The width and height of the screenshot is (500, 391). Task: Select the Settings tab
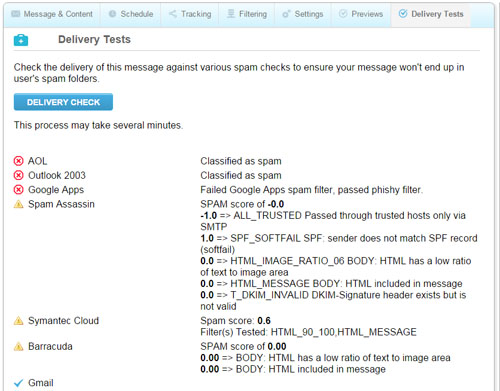click(303, 14)
